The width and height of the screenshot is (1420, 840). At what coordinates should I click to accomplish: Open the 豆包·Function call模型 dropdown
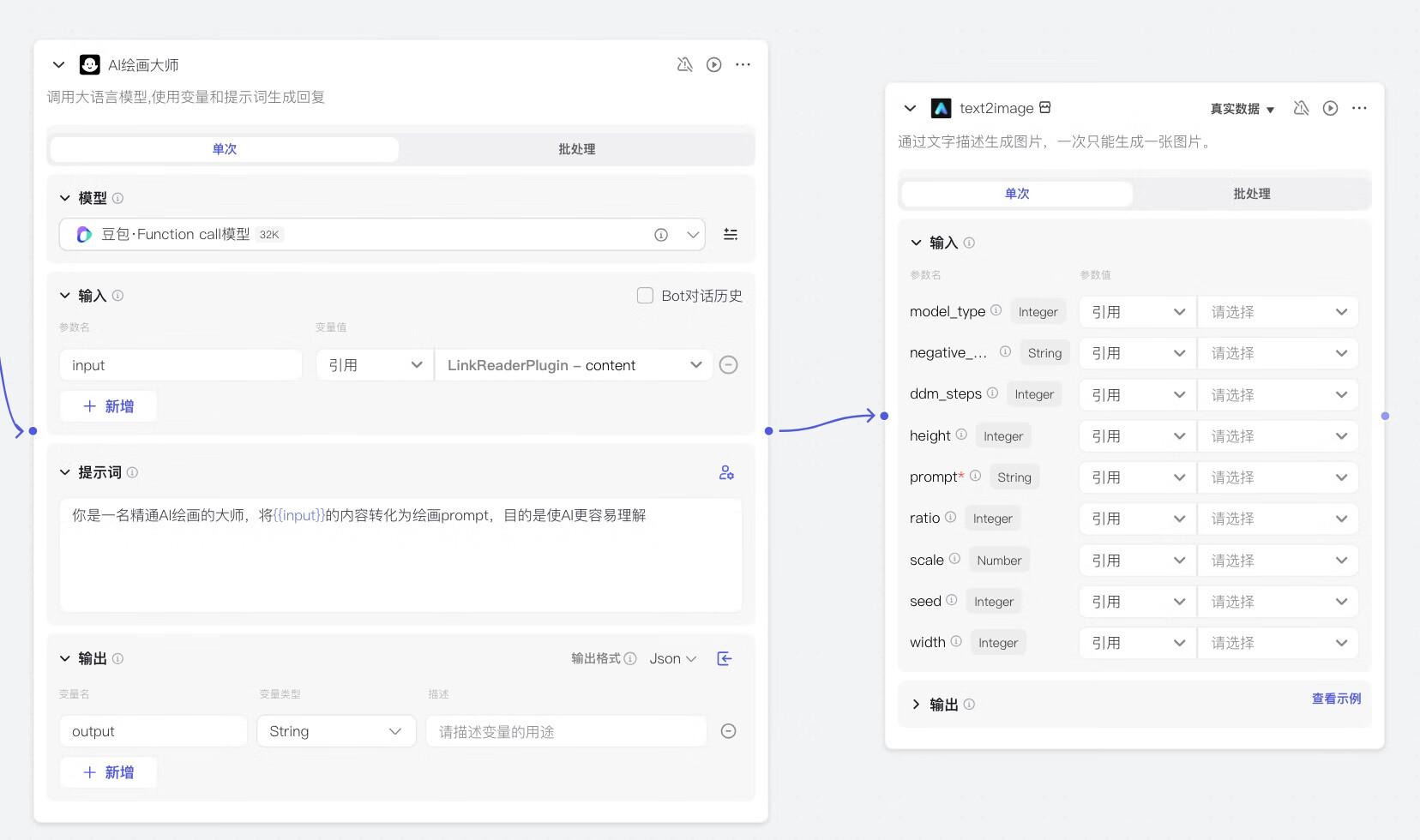(x=382, y=234)
